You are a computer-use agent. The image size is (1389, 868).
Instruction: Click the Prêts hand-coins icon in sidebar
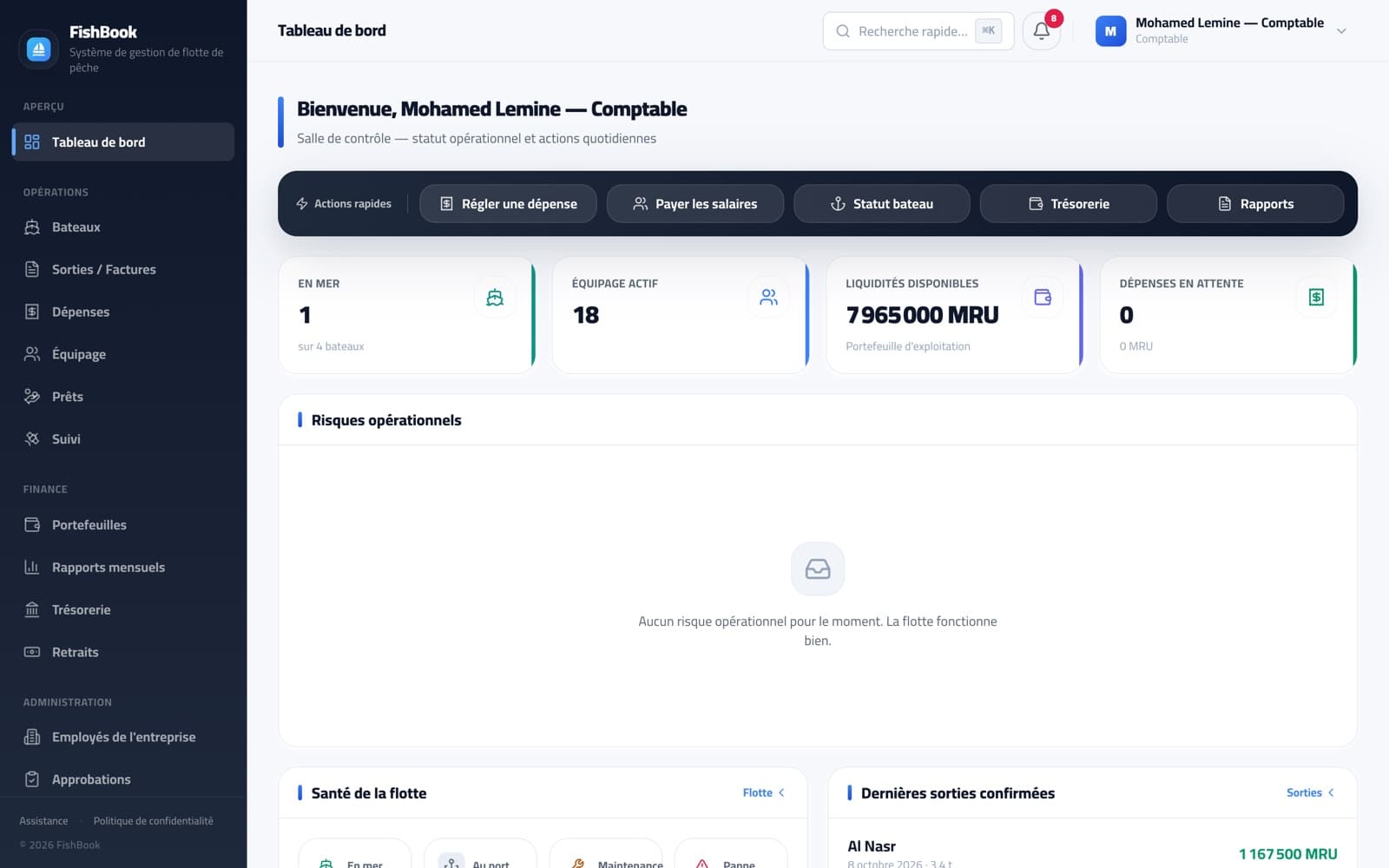coord(32,397)
